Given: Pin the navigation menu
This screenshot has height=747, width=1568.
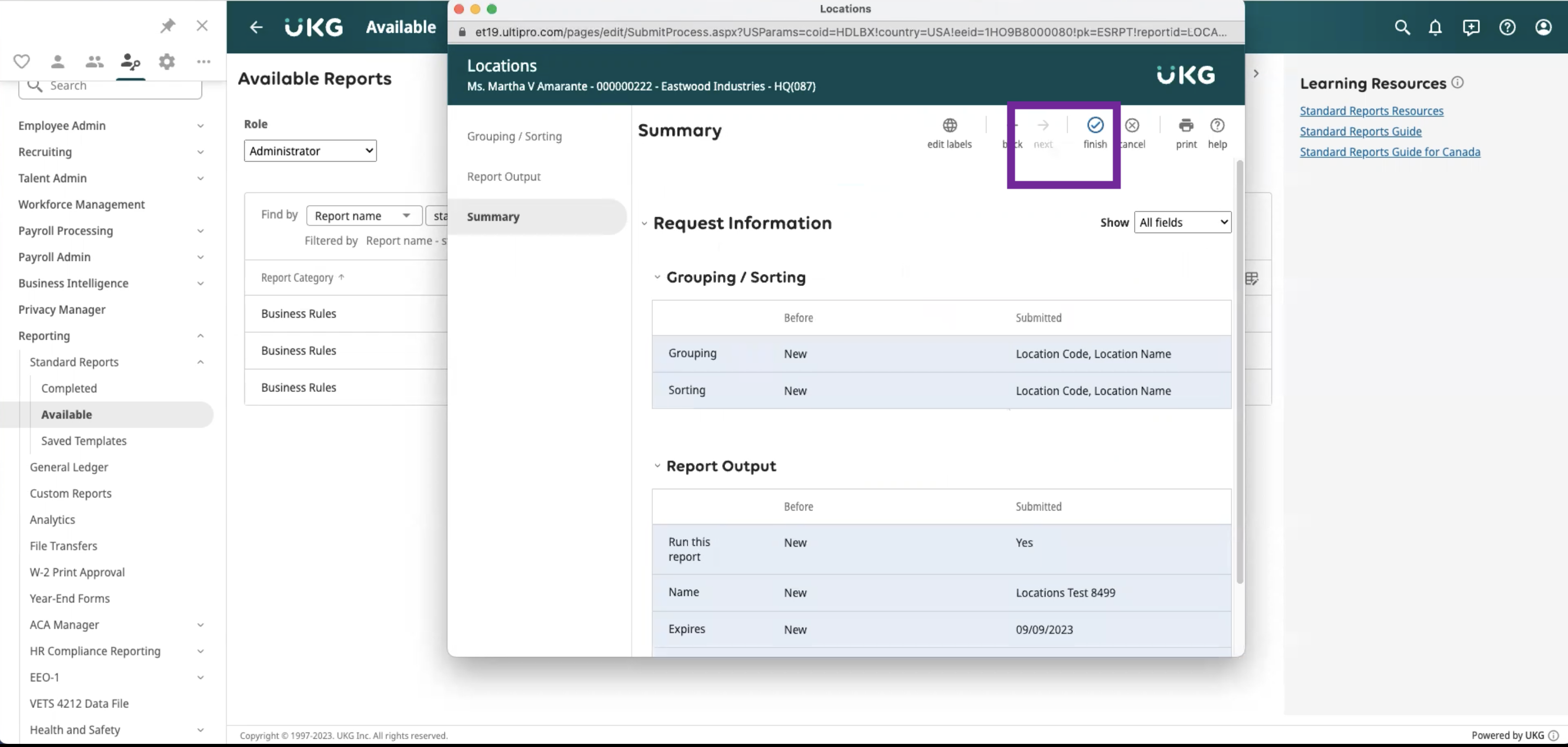Looking at the screenshot, I should click(167, 26).
